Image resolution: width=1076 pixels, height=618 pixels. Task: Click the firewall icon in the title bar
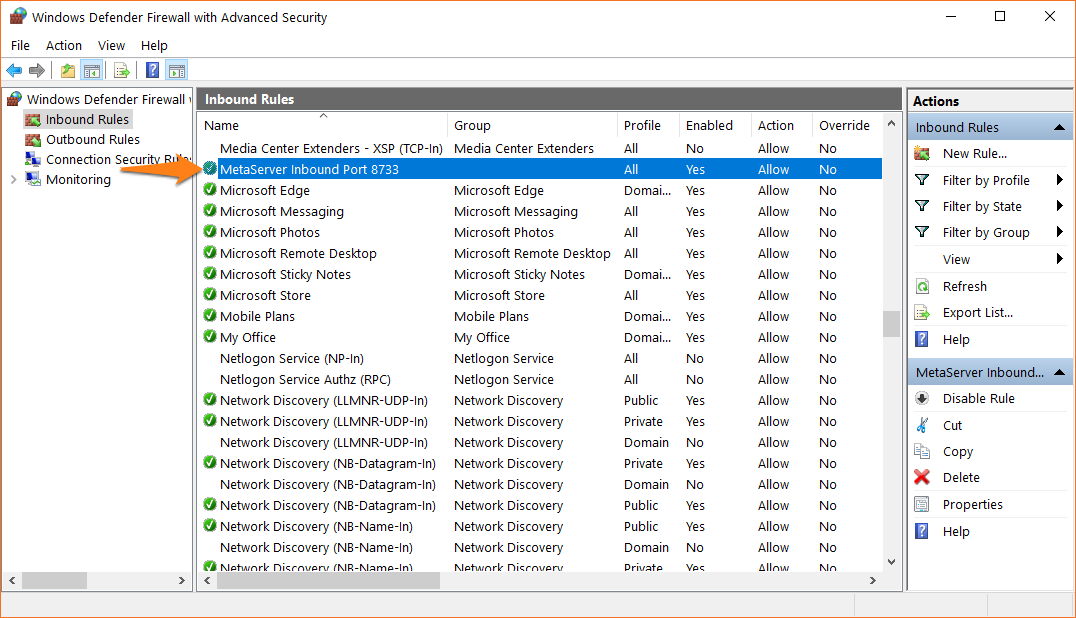click(19, 16)
